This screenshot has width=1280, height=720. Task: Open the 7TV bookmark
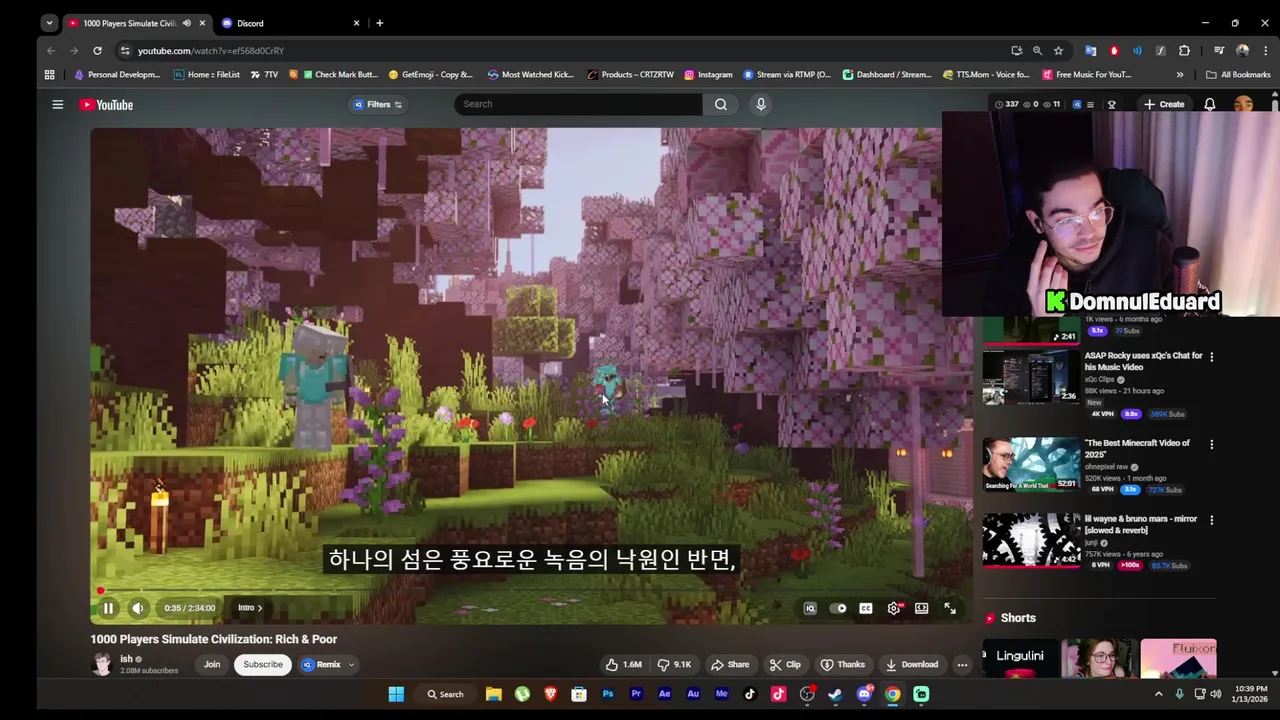264,74
